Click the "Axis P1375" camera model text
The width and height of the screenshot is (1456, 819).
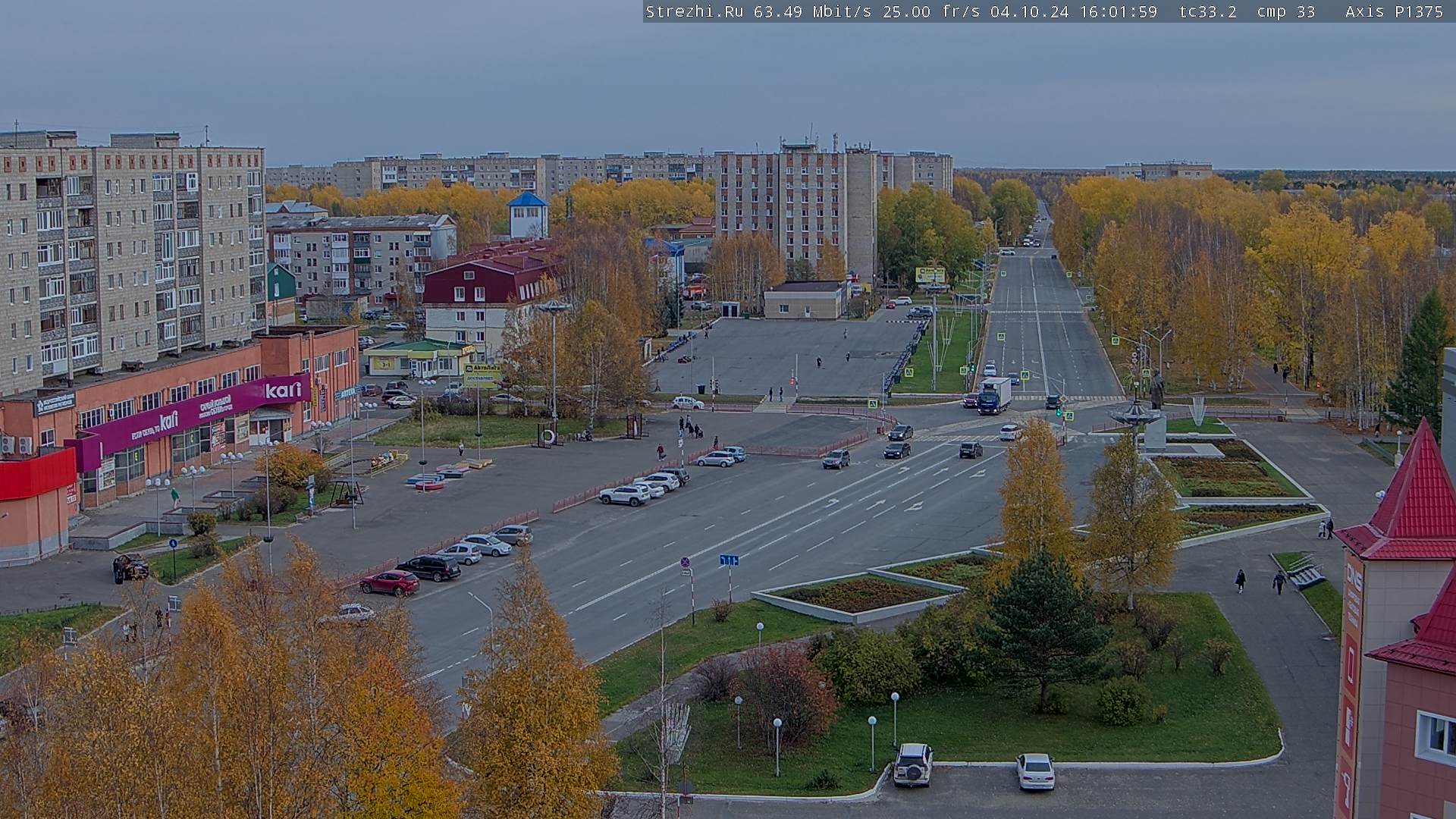click(x=1394, y=11)
